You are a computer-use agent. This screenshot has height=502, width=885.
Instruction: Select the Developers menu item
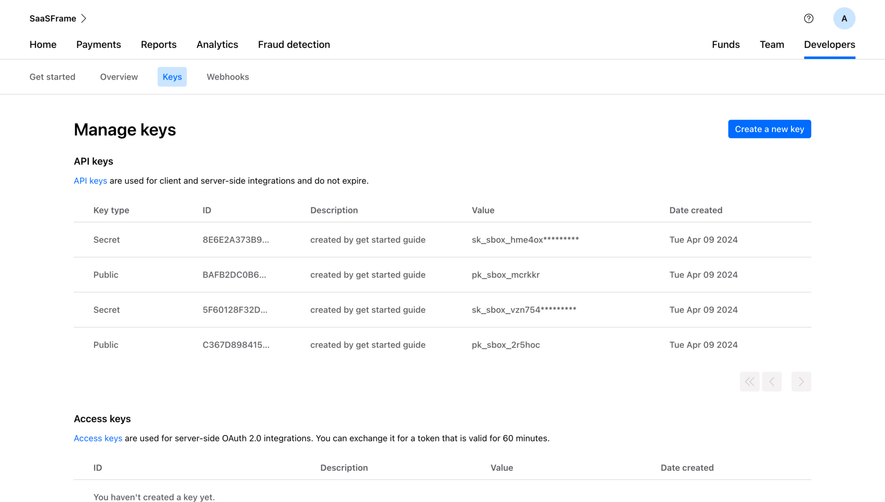click(x=829, y=45)
